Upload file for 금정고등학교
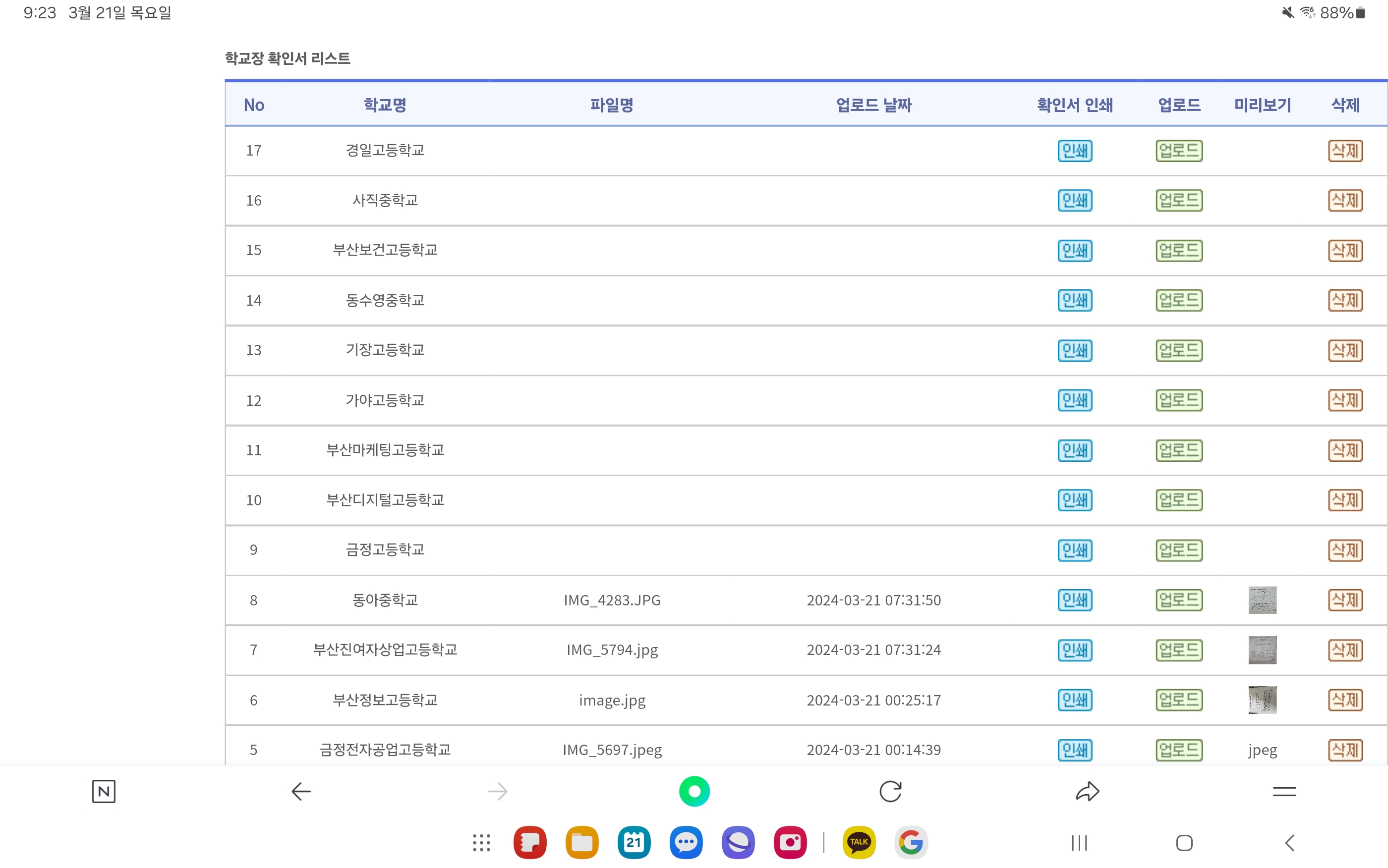This screenshot has height=868, width=1388. click(x=1179, y=550)
